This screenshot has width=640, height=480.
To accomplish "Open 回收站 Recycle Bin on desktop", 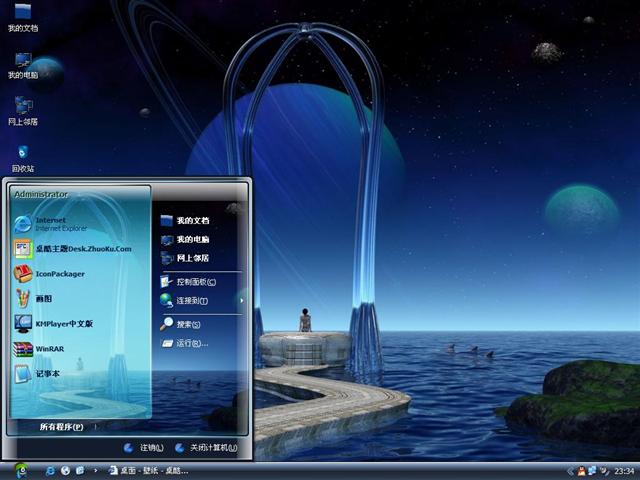I will pos(22,157).
